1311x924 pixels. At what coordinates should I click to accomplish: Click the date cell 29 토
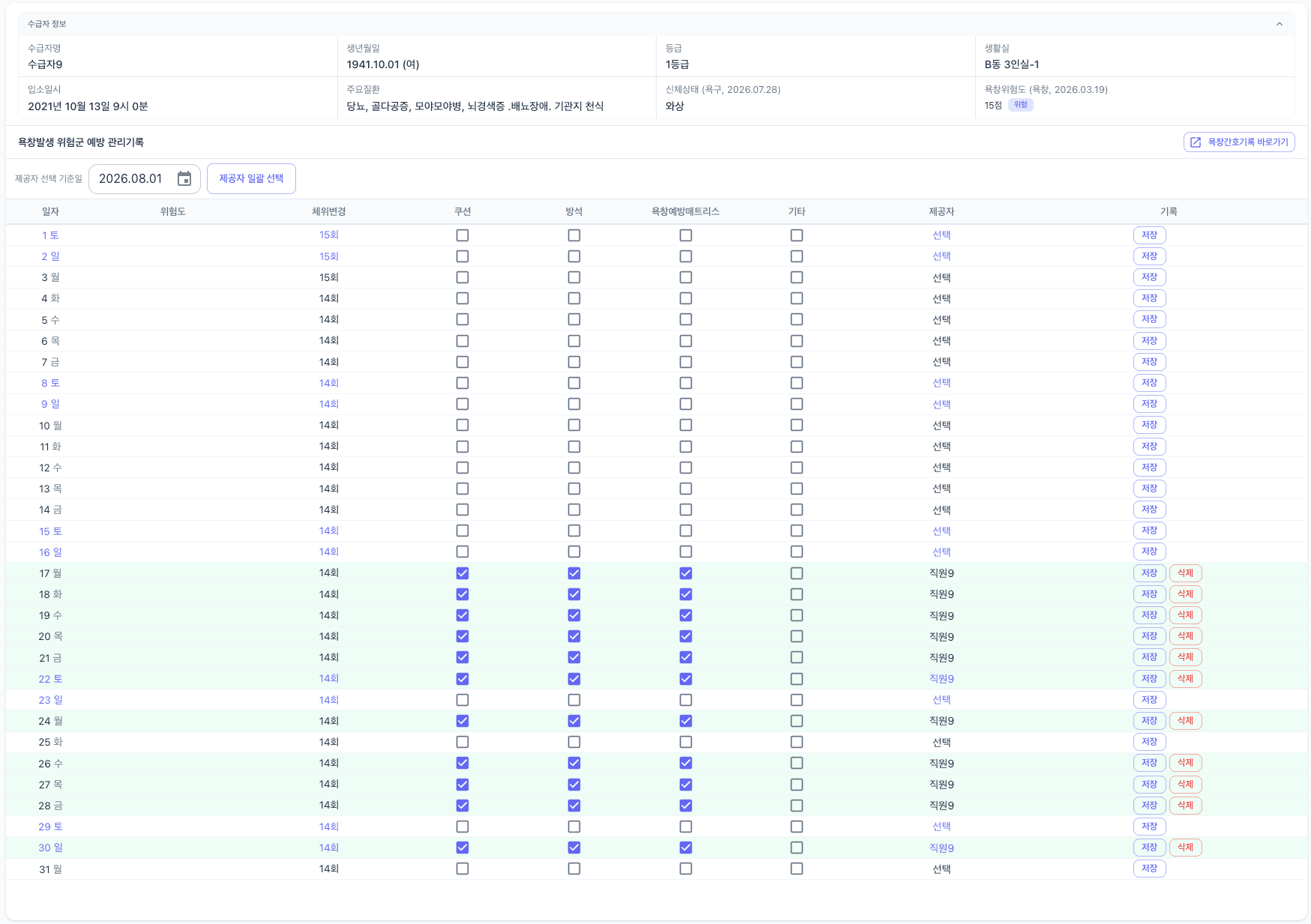click(51, 827)
